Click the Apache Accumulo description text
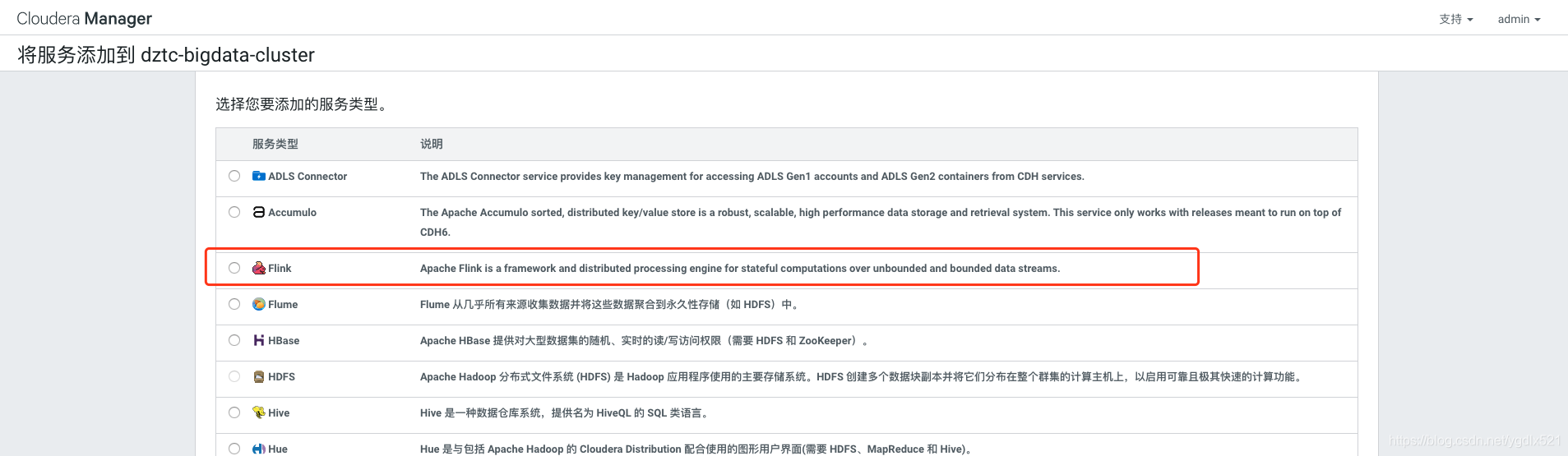This screenshot has height=456, width=1568. tap(881, 222)
